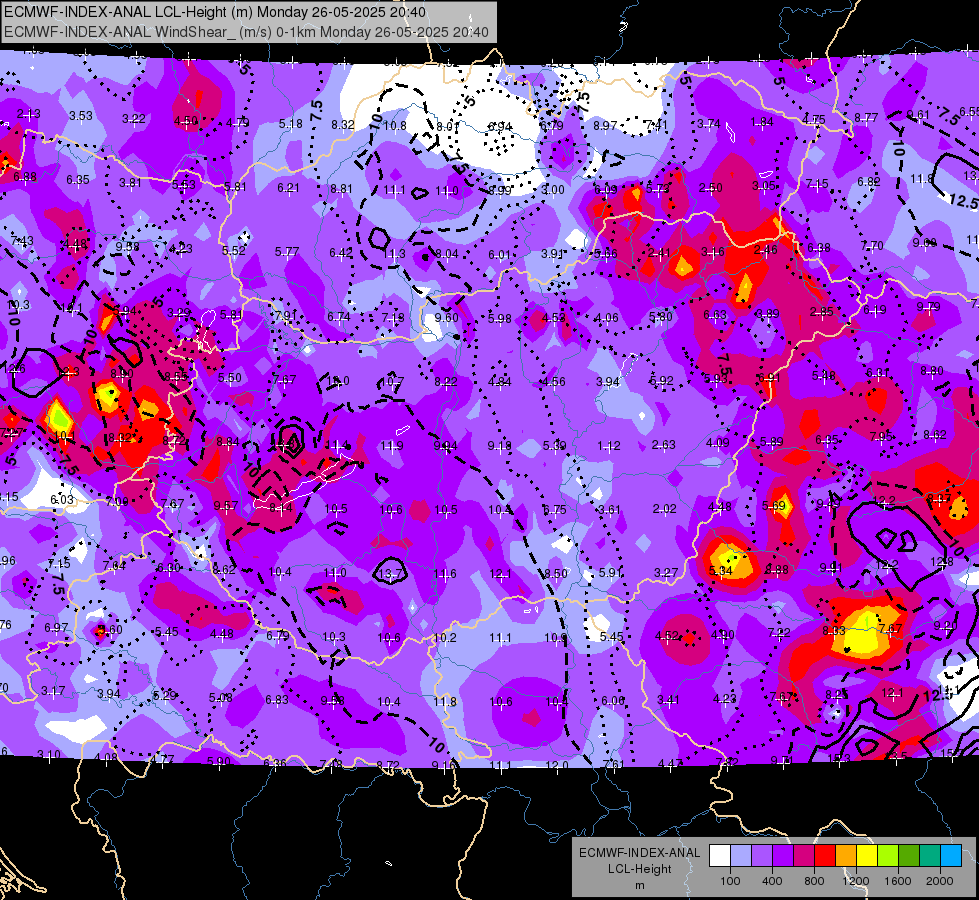979x900 pixels.
Task: Click the grid value 3.41
Action: [668, 700]
